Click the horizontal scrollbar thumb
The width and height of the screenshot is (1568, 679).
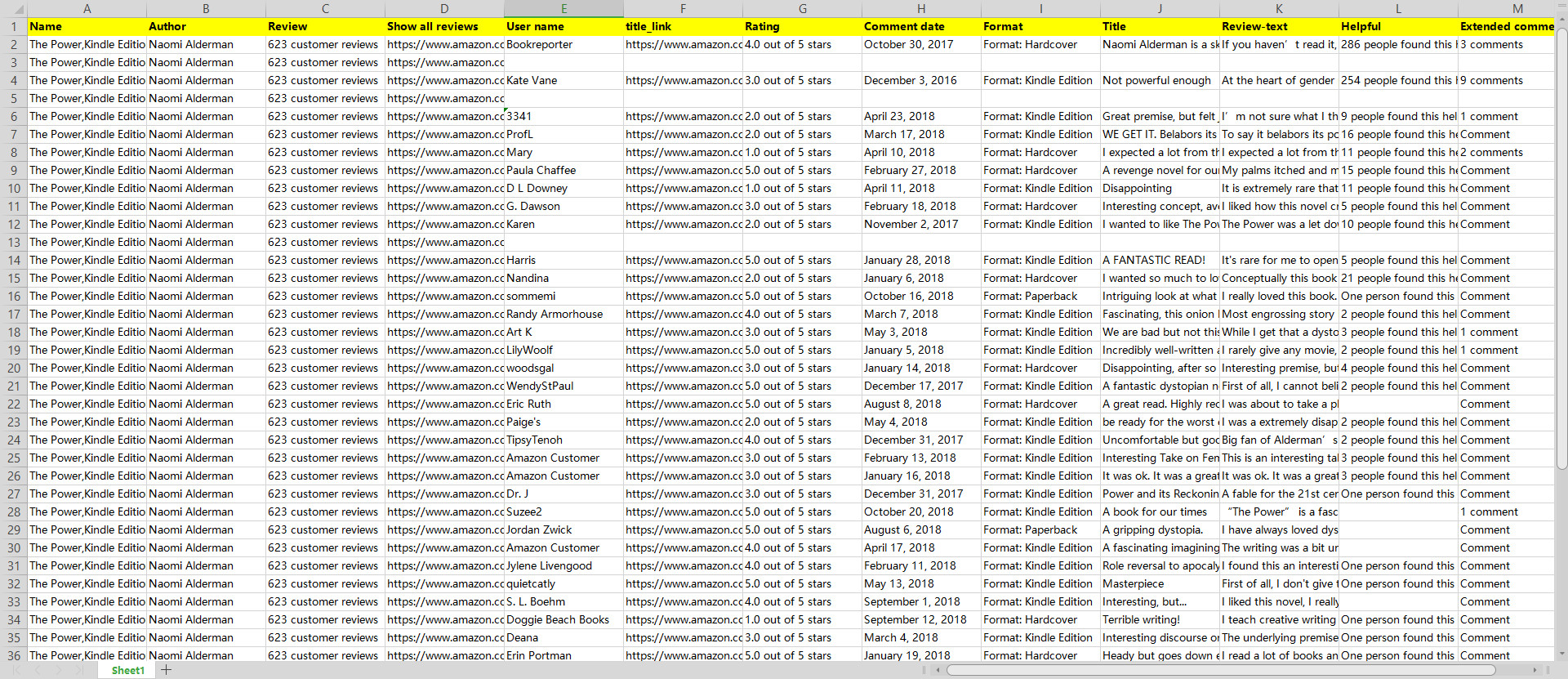[1221, 670]
